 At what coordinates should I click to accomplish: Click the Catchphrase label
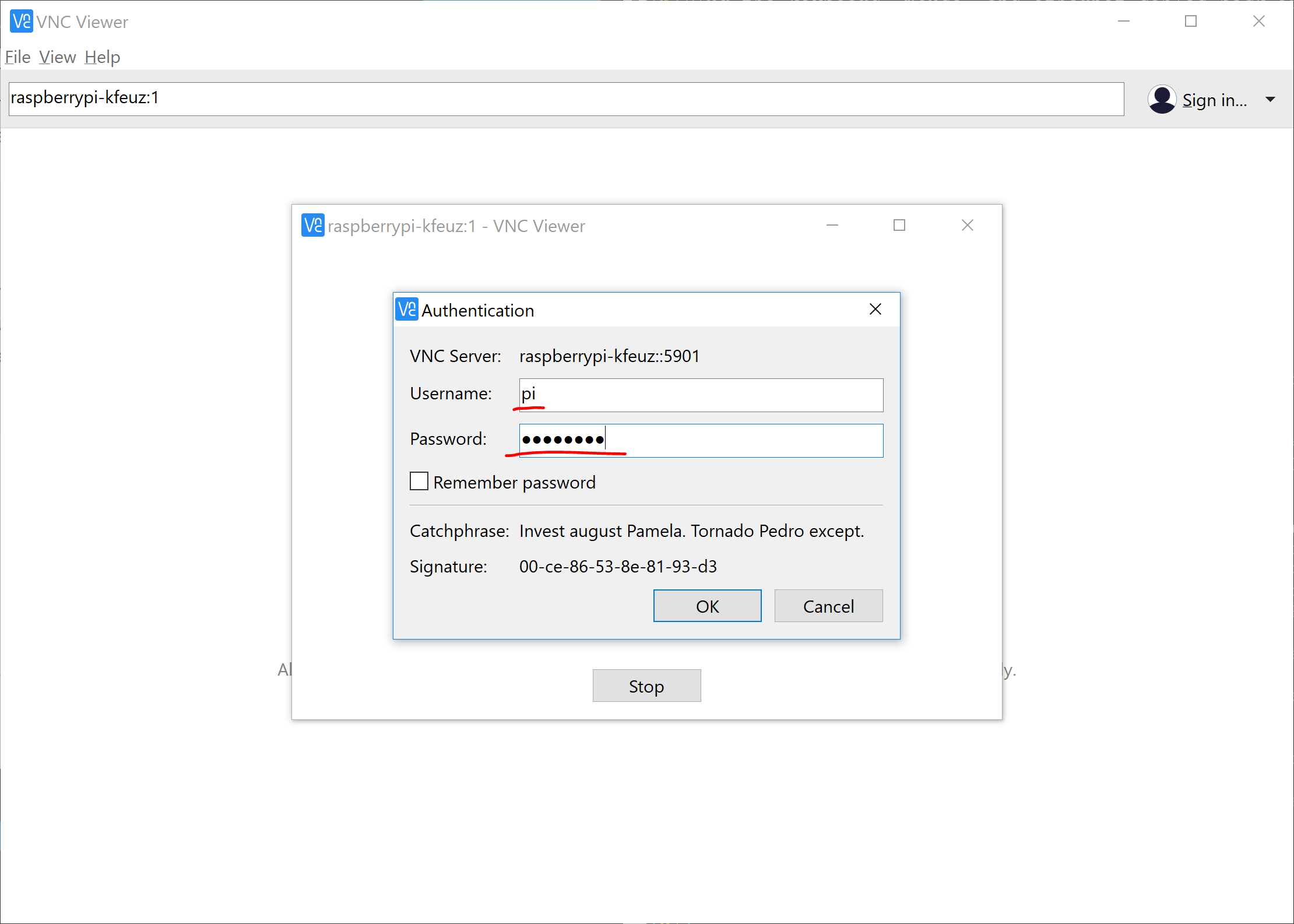coord(459,531)
